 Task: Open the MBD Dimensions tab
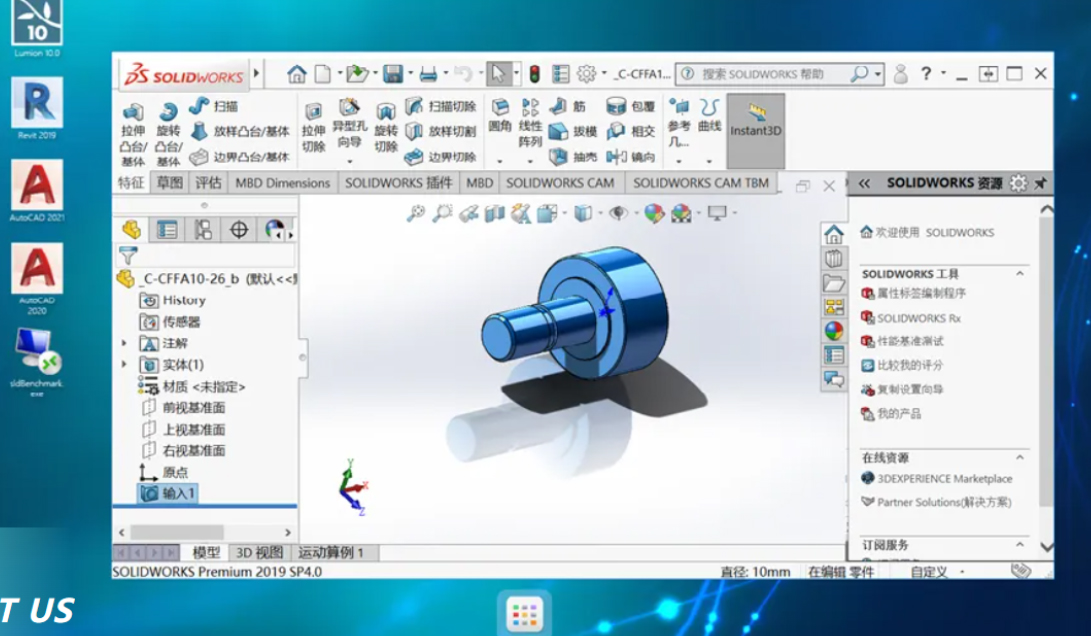pyautogui.click(x=282, y=183)
